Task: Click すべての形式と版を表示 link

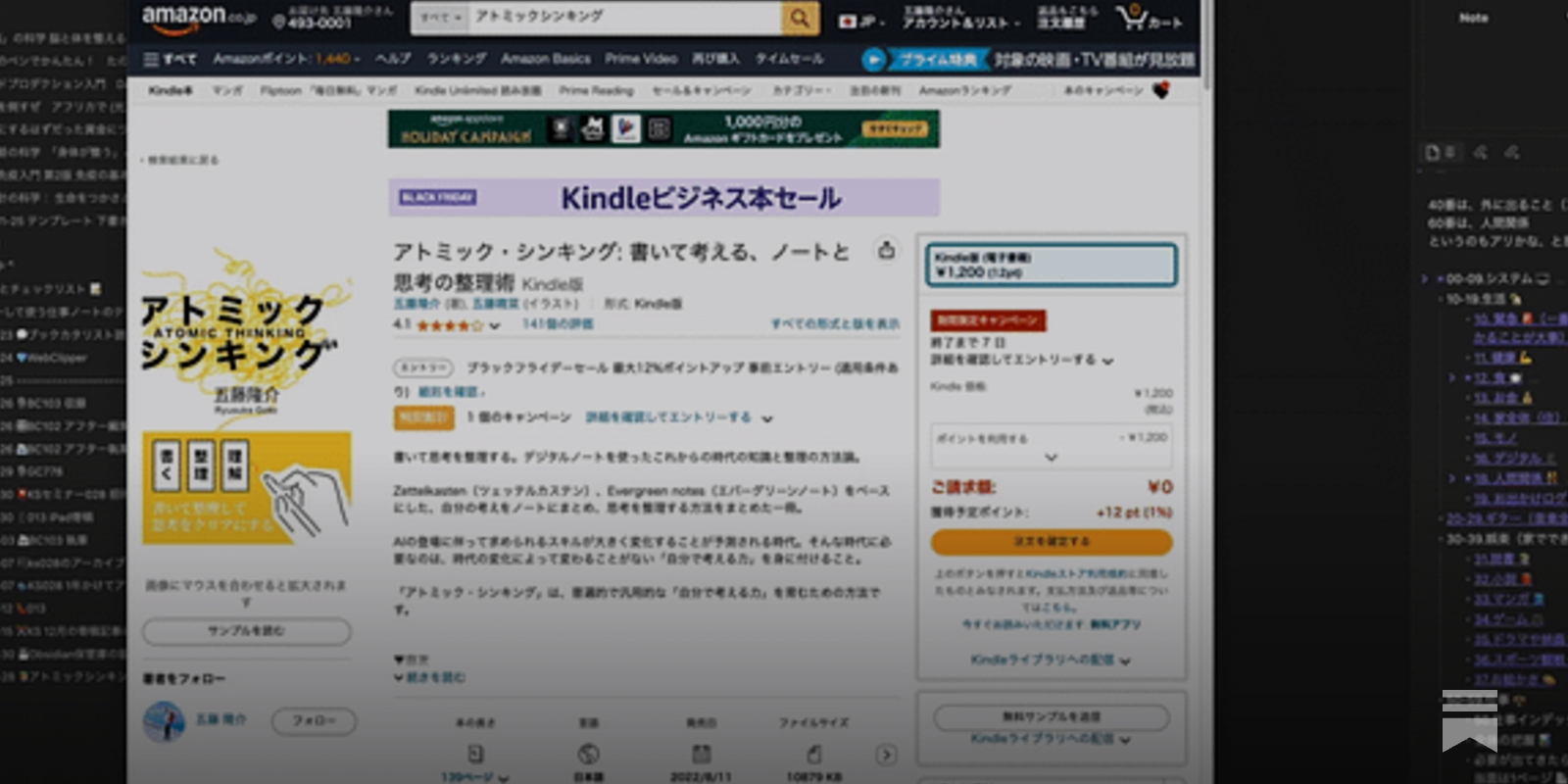Action: 835,323
